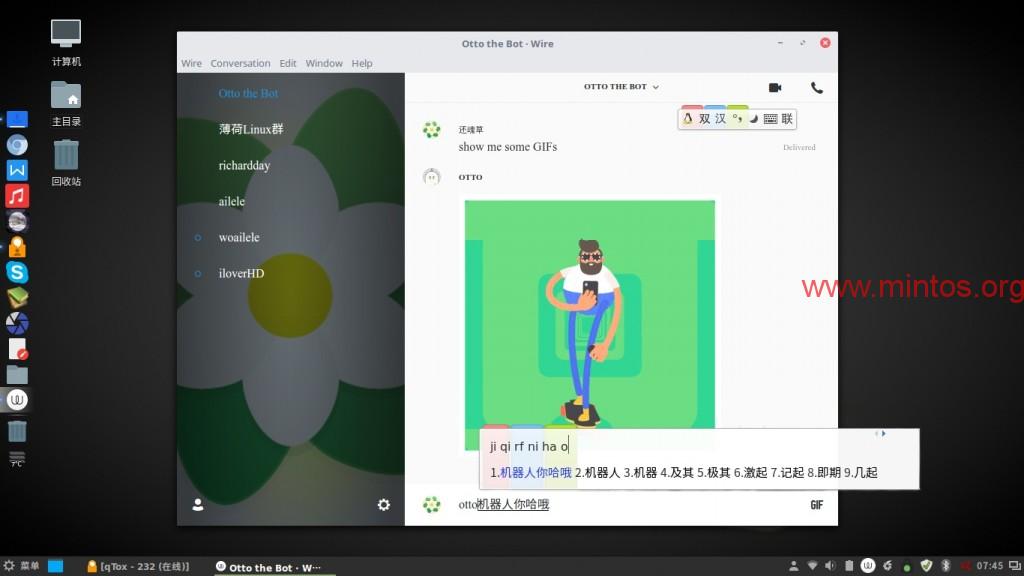Open the folder icon in the dock
This screenshot has width=1024, height=576.
17,374
